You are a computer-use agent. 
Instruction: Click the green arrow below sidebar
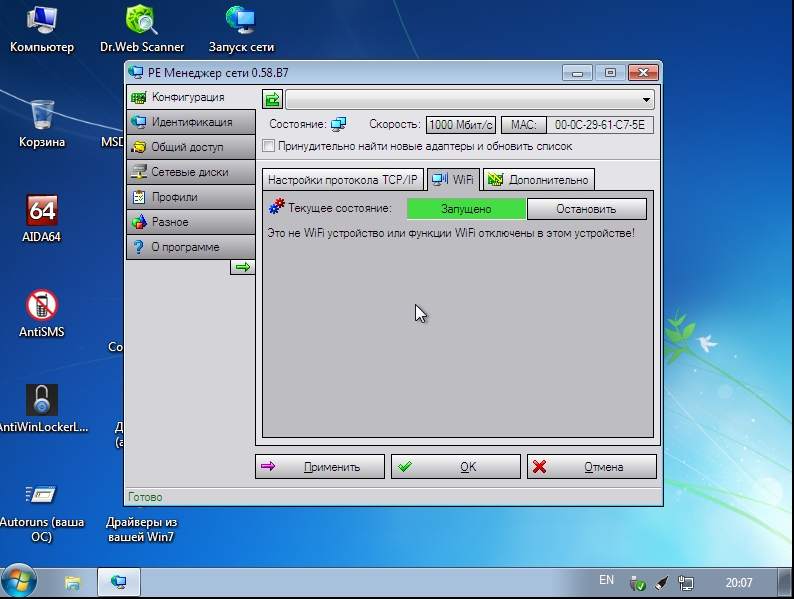coord(242,267)
